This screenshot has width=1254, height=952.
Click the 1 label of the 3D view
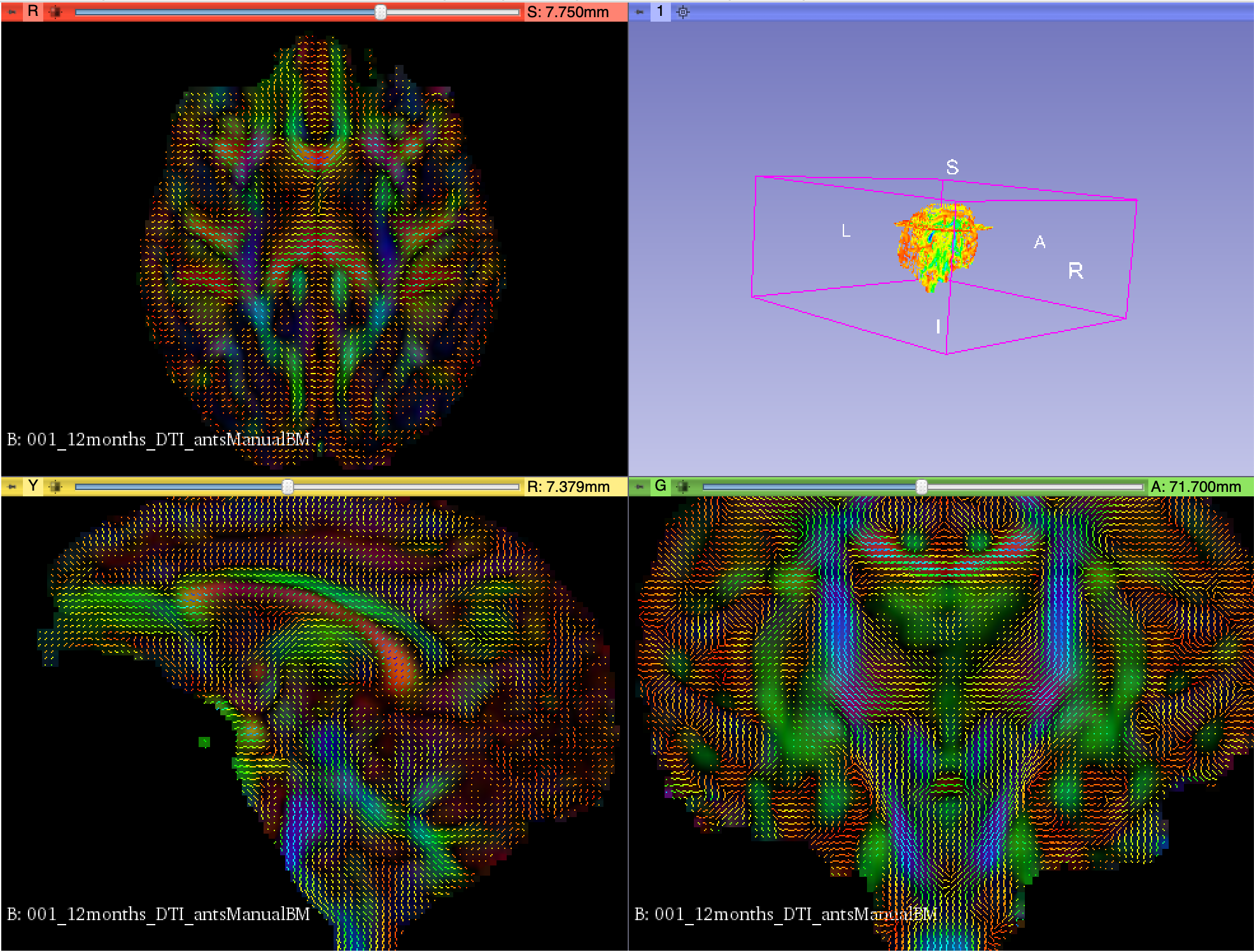[660, 11]
